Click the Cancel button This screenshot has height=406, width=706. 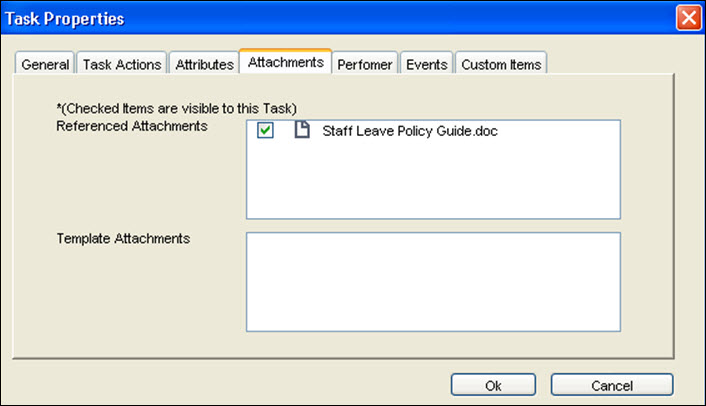[612, 385]
